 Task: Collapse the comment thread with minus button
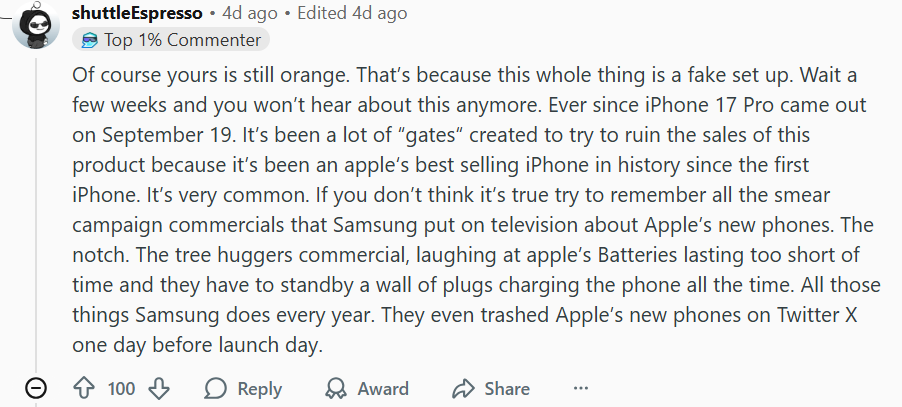coord(35,388)
